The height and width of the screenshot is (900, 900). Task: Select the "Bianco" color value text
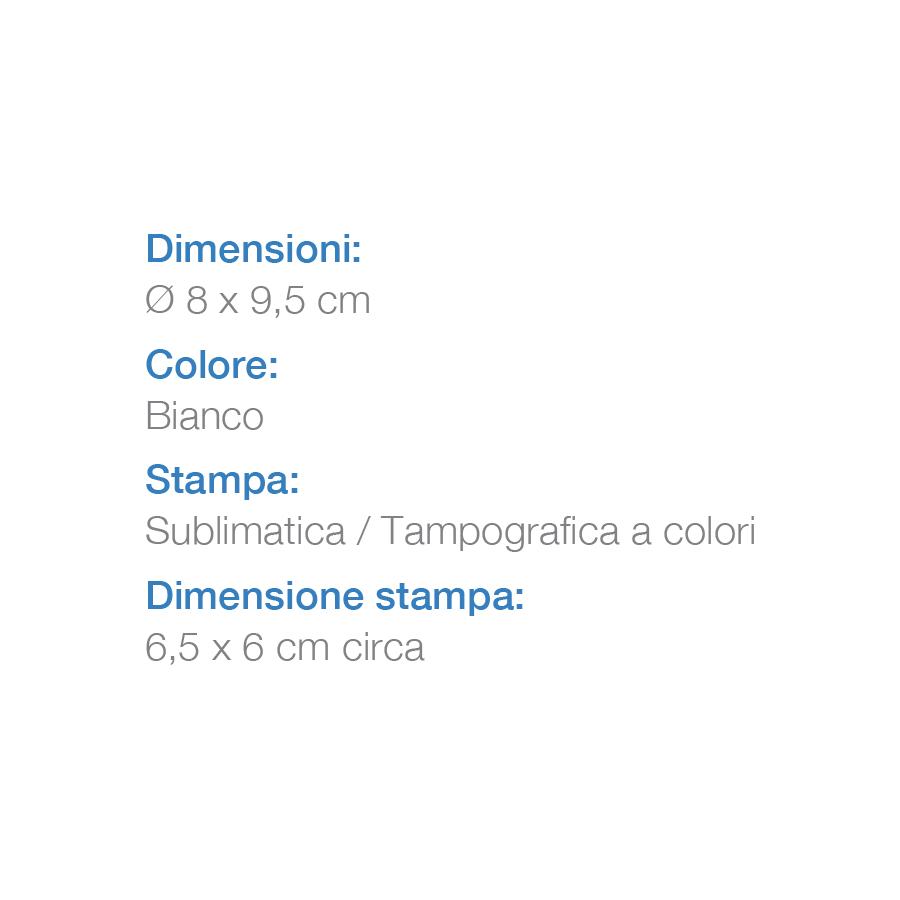[x=204, y=416]
